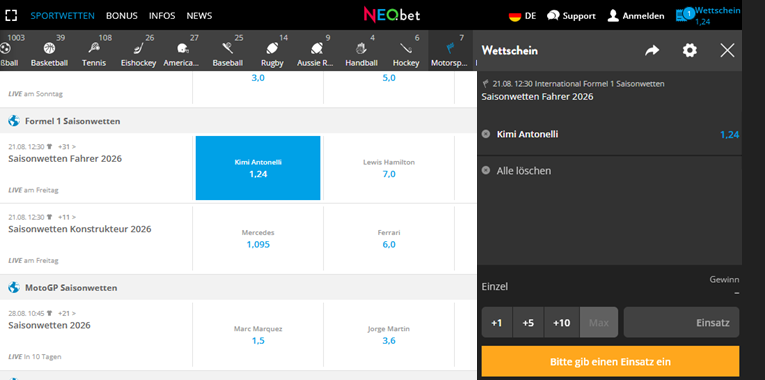
Task: Open the BONUS menu item
Action: [x=121, y=16]
